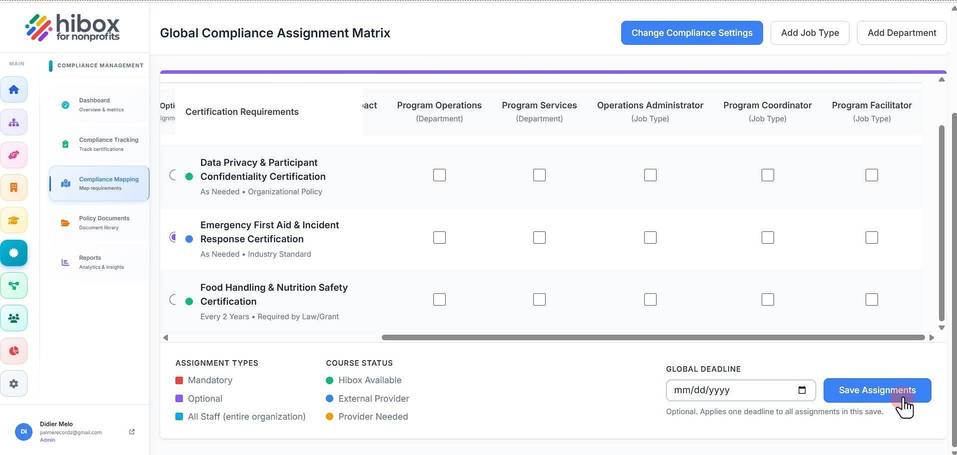Screen dimensions: 957x455
Task: Click the blue All Staff legend swatch
Action: click(x=179, y=417)
